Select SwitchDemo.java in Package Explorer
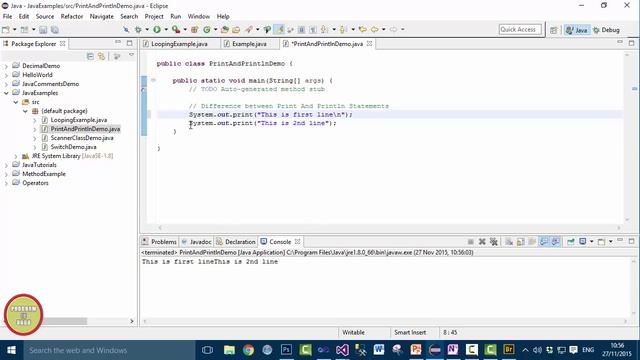Image resolution: width=640 pixels, height=360 pixels. [x=73, y=147]
